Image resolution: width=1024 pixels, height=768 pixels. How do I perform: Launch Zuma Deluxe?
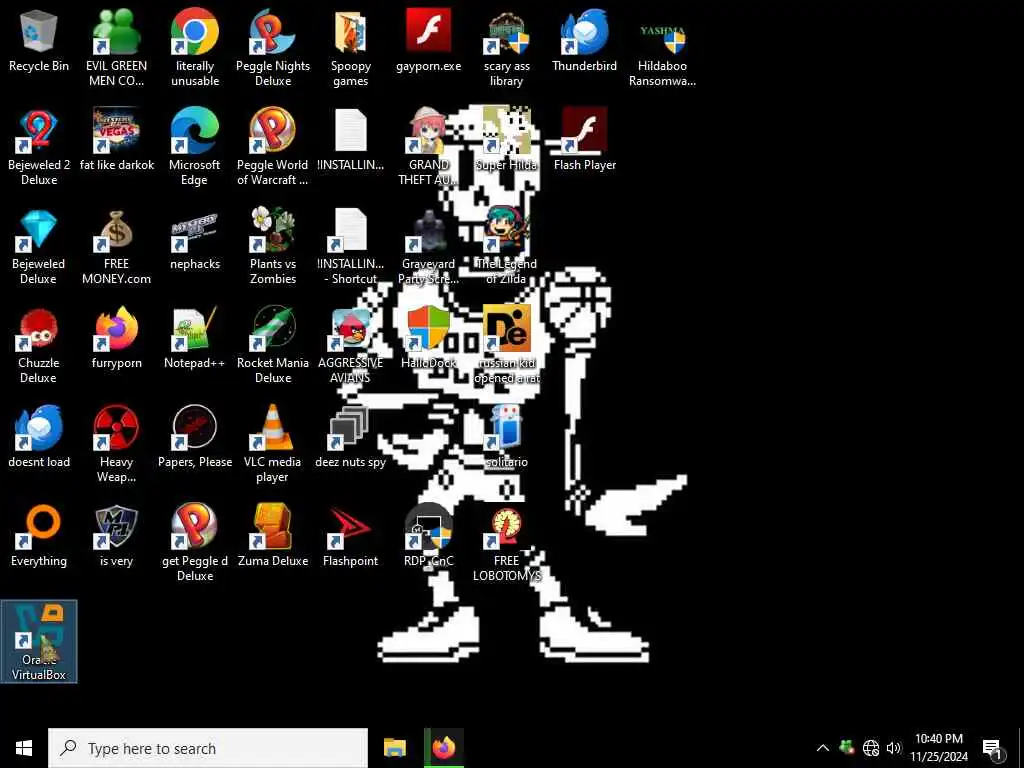[273, 536]
